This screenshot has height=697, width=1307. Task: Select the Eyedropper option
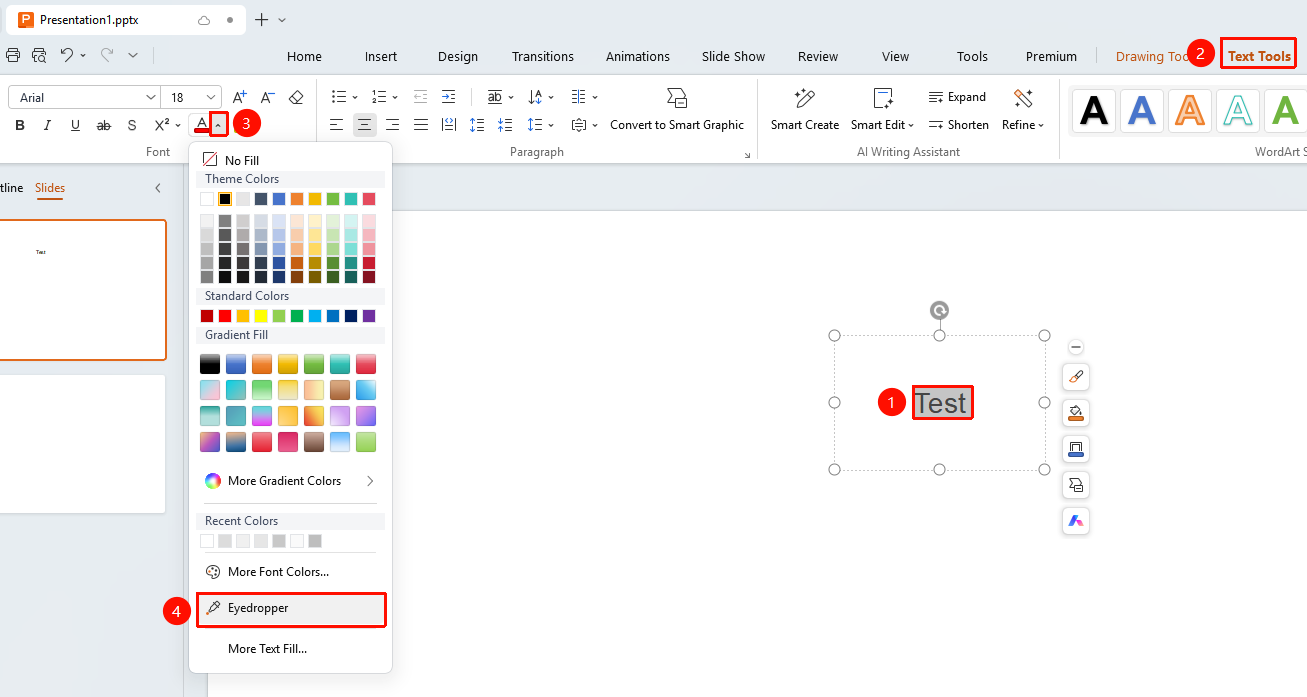(291, 608)
